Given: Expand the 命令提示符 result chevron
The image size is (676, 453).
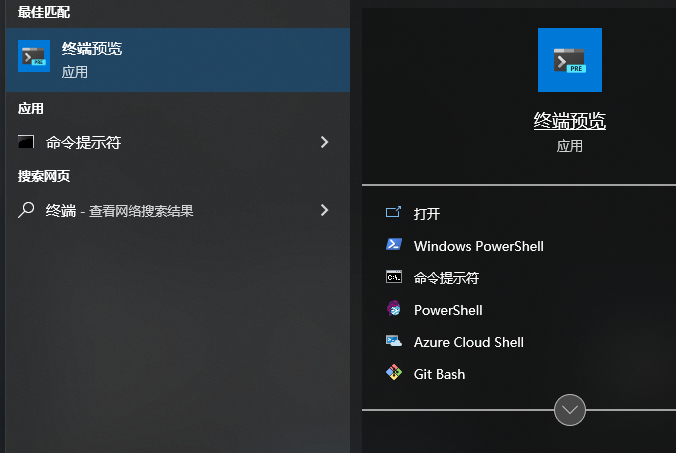Looking at the screenshot, I should coord(325,142).
